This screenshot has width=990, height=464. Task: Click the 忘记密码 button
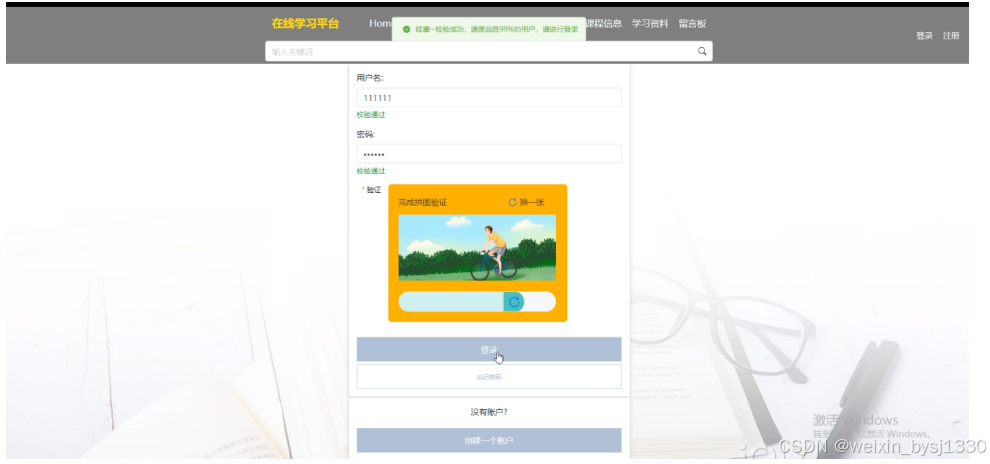(x=489, y=377)
